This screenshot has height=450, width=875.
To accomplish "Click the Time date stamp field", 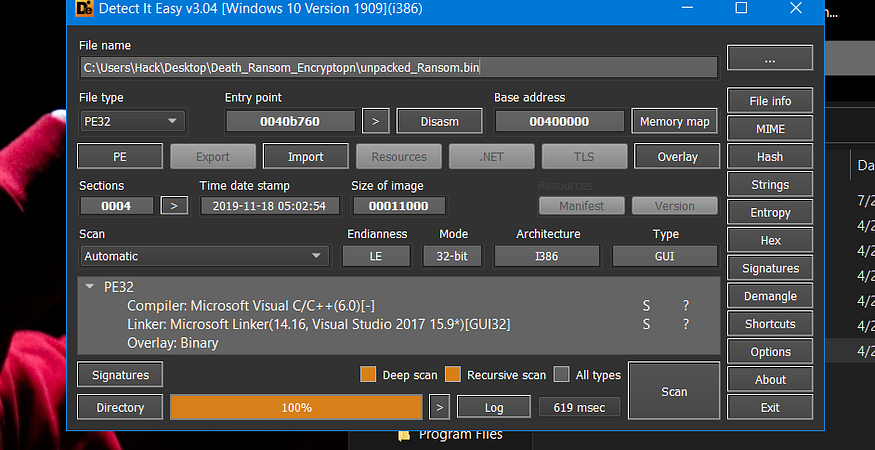I will click(270, 206).
